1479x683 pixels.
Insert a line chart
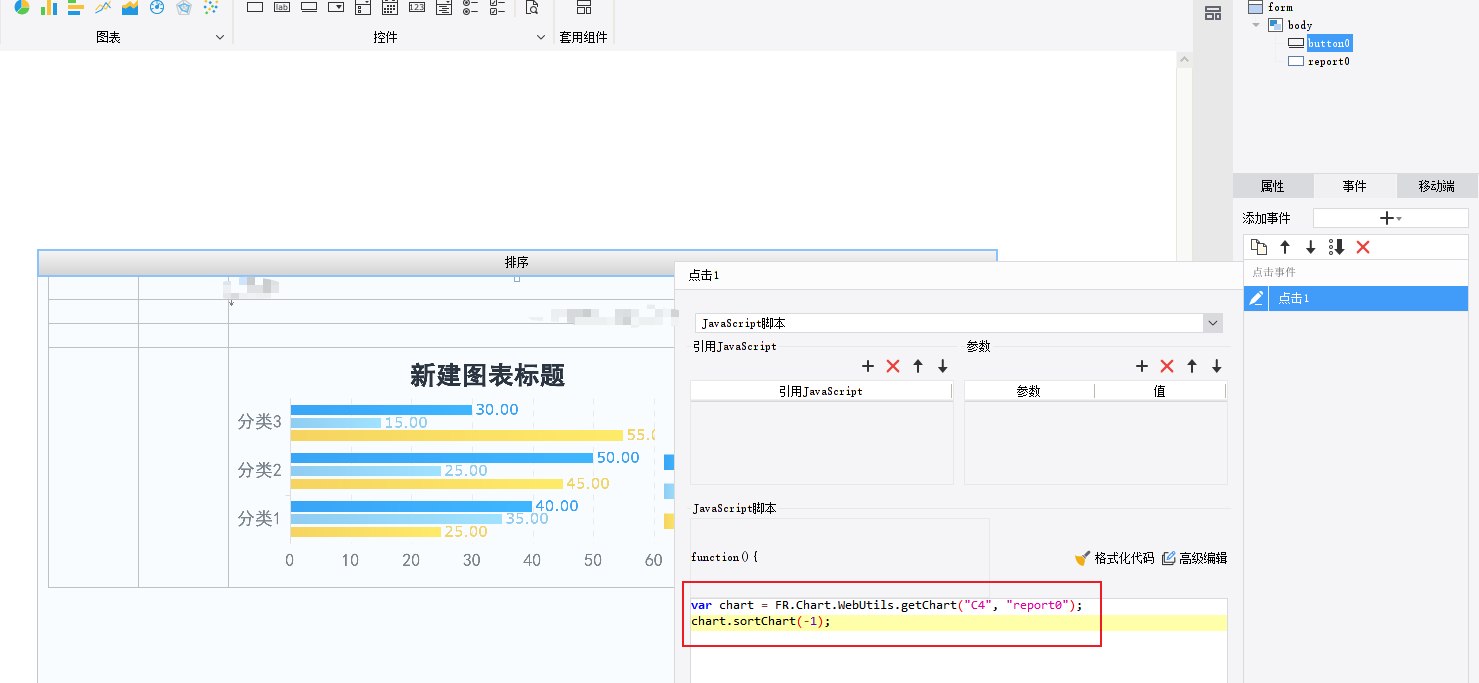(x=103, y=7)
